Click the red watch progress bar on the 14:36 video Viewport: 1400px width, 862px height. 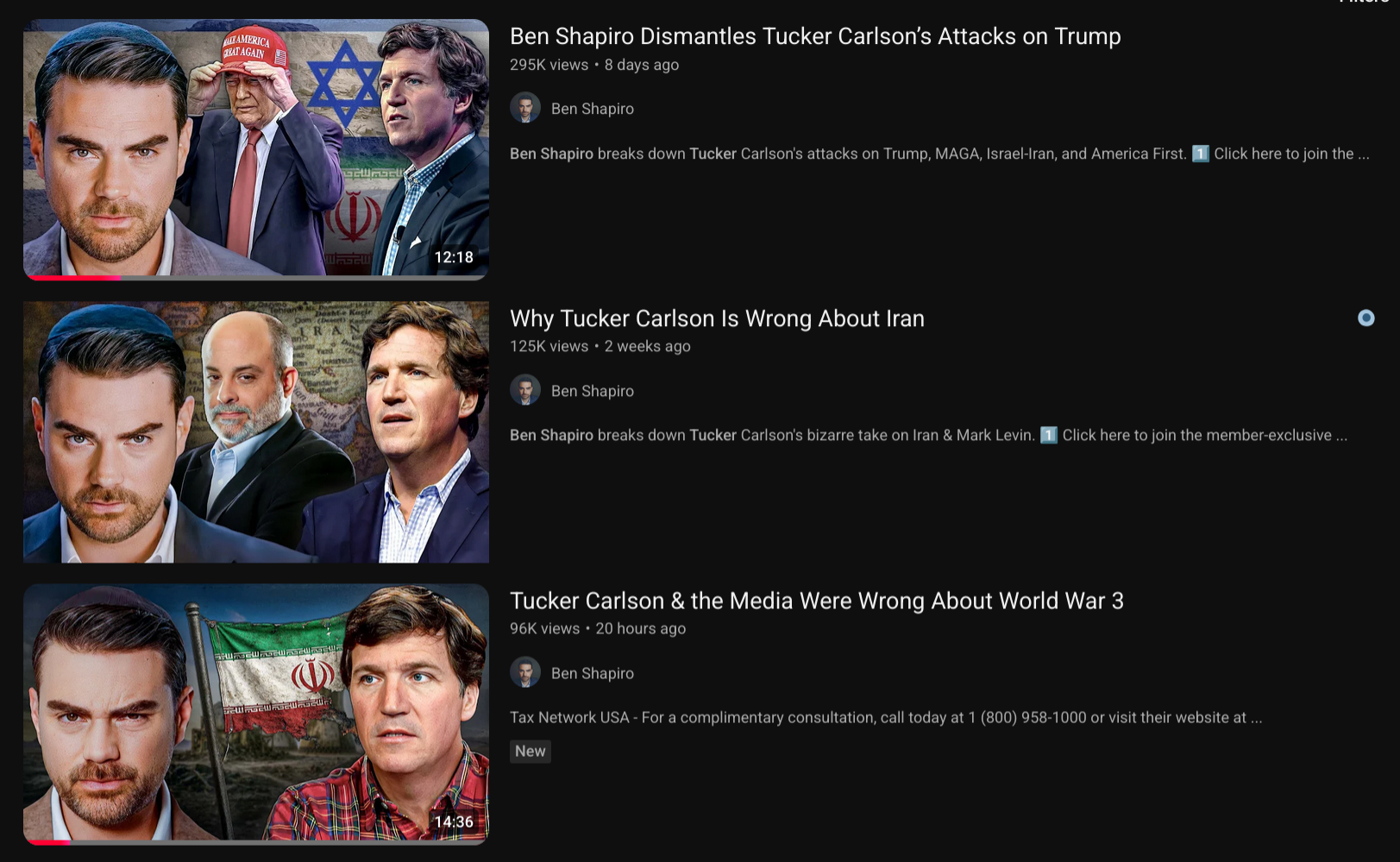(x=48, y=842)
